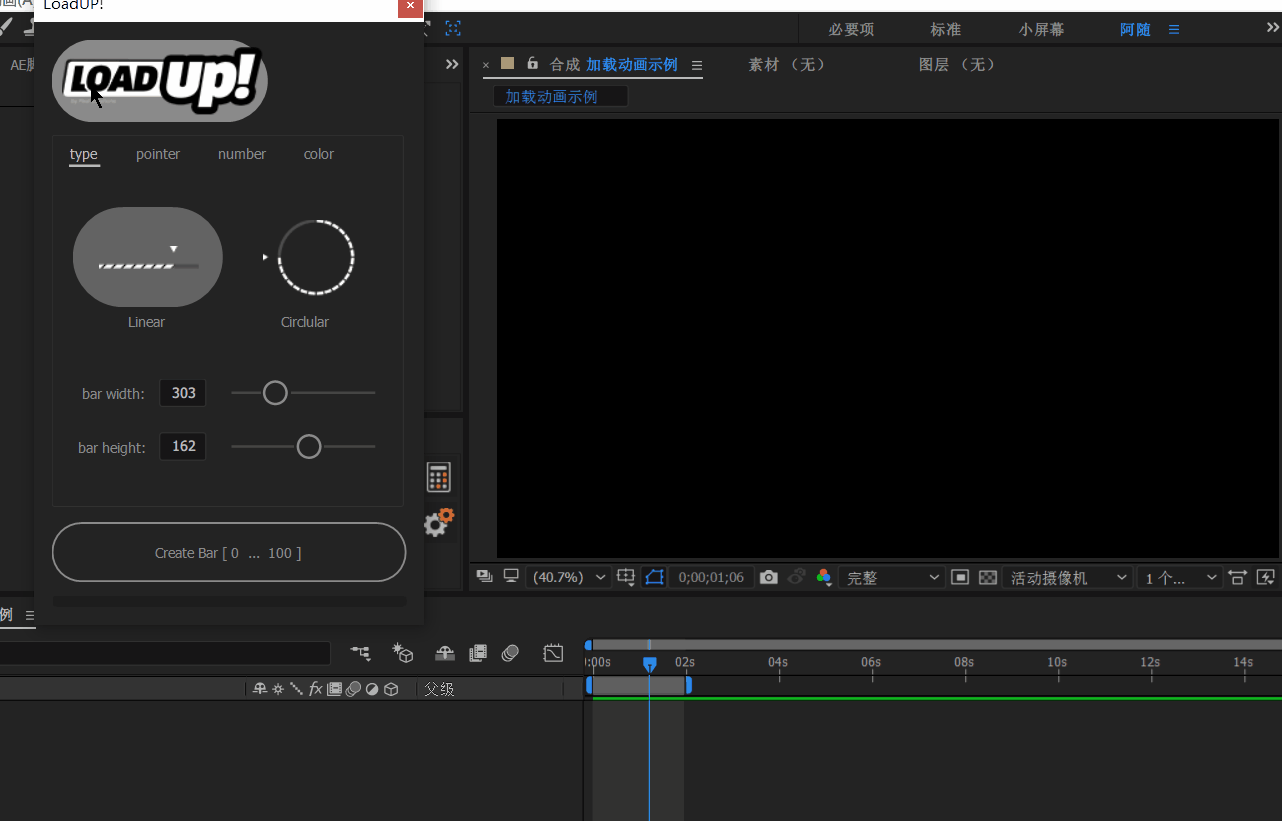Select the type tab in LoadUP
1282x821 pixels.
[x=84, y=154]
